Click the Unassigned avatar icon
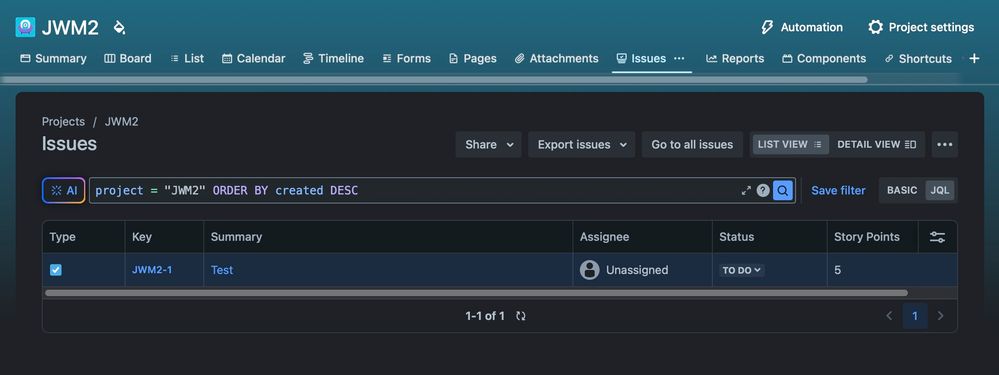The image size is (999, 375). pos(589,270)
